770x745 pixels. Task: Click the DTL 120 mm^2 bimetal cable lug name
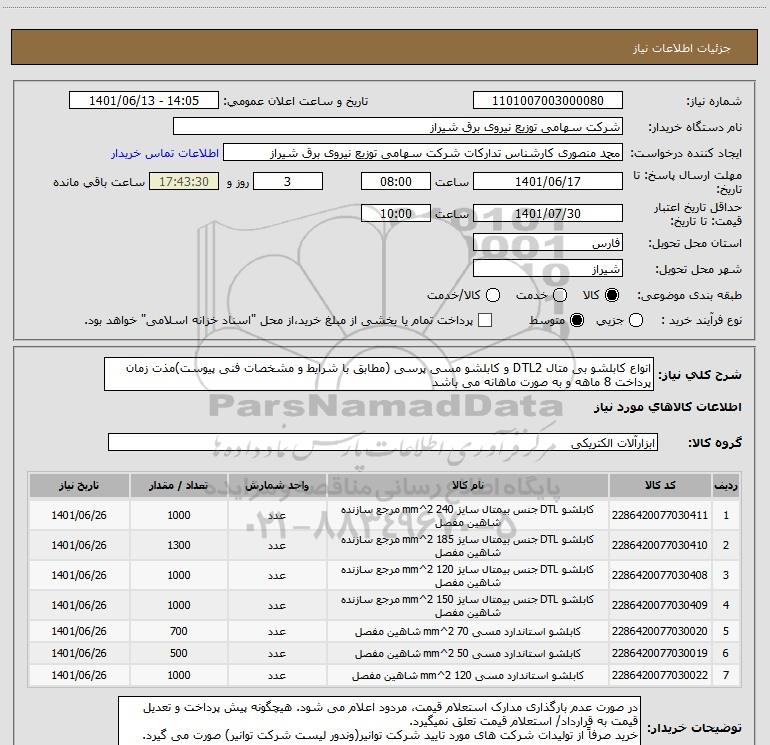[x=468, y=576]
